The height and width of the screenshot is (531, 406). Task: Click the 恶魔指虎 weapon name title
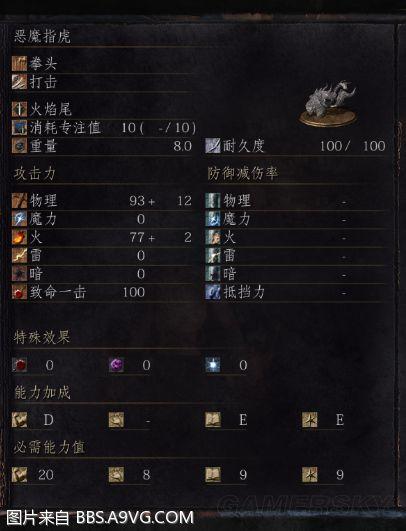click(x=42, y=37)
